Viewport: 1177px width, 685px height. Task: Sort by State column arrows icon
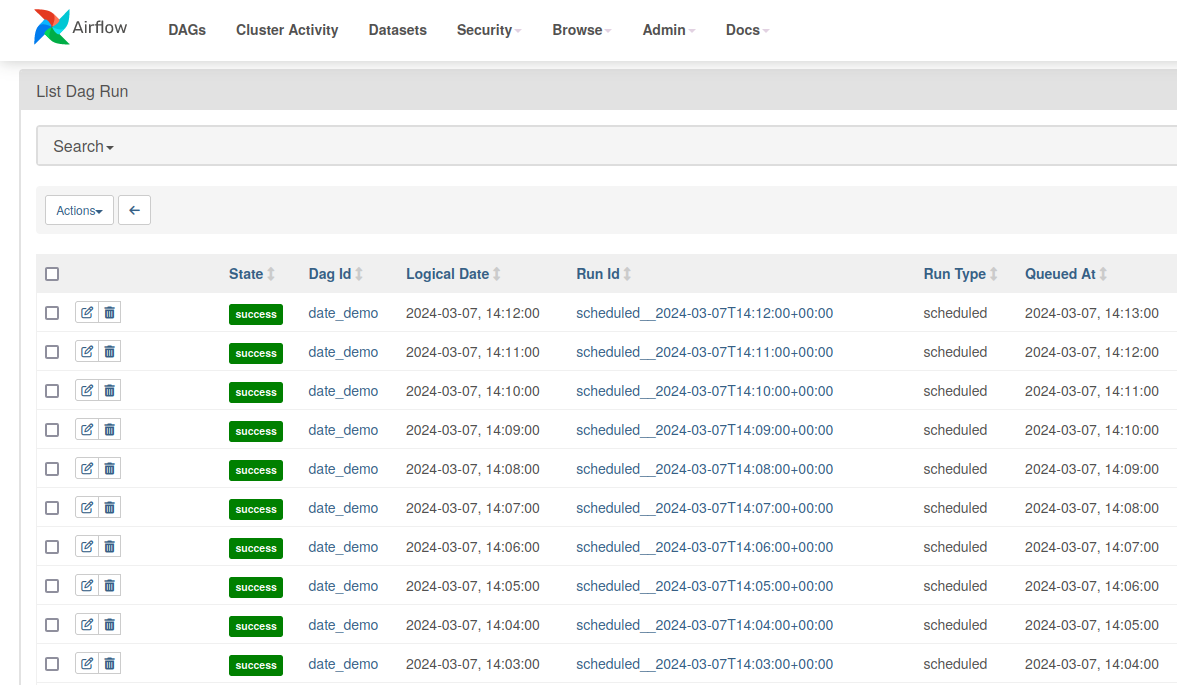click(x=271, y=274)
